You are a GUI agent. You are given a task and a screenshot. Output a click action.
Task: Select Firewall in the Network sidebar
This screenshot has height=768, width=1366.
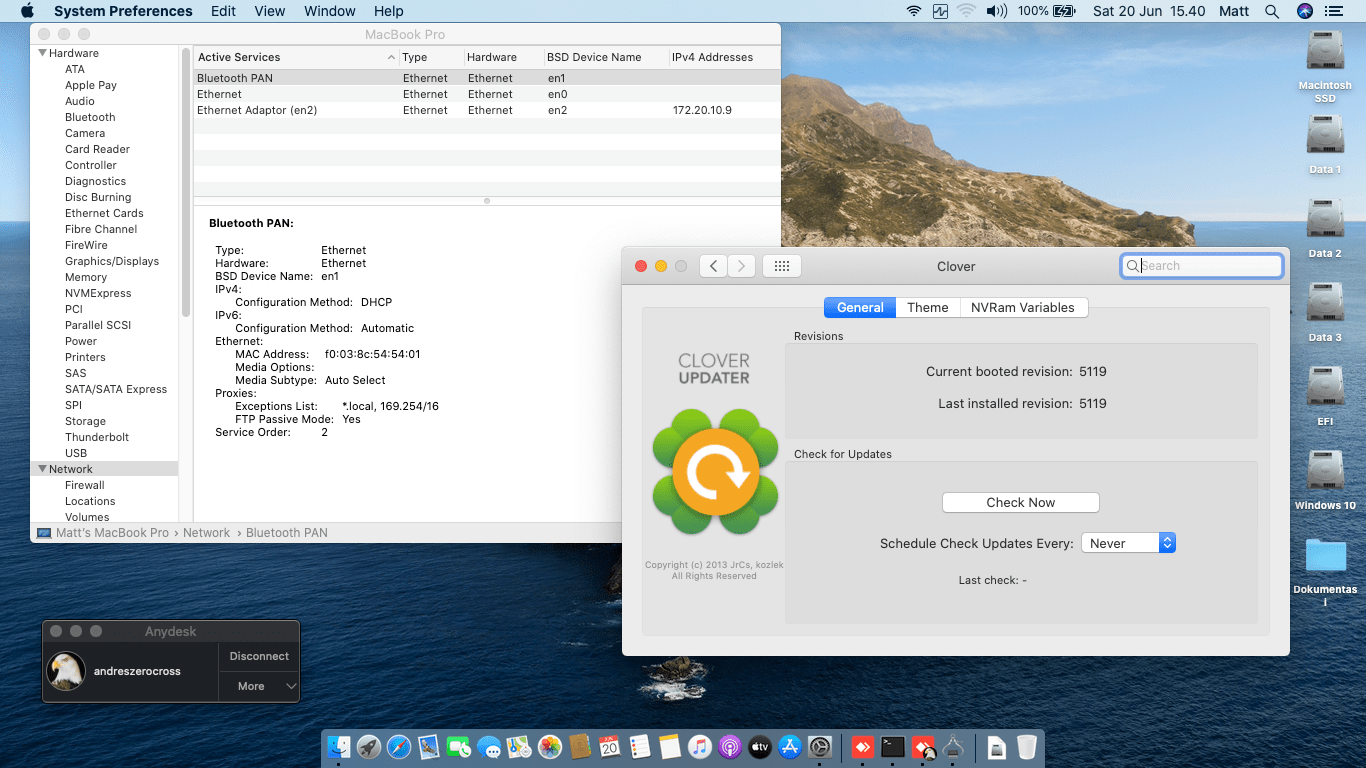click(x=85, y=485)
